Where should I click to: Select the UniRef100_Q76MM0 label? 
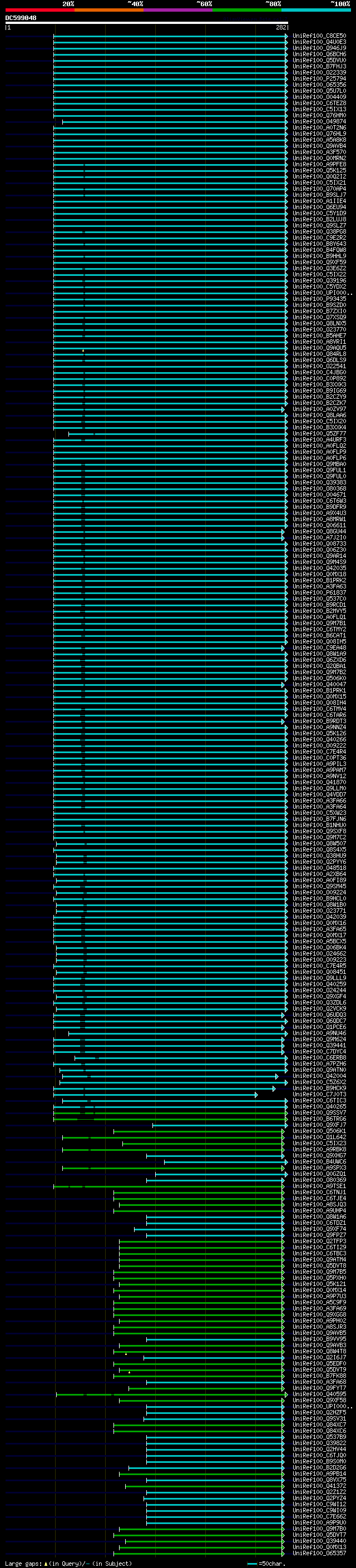[x=319, y=116]
